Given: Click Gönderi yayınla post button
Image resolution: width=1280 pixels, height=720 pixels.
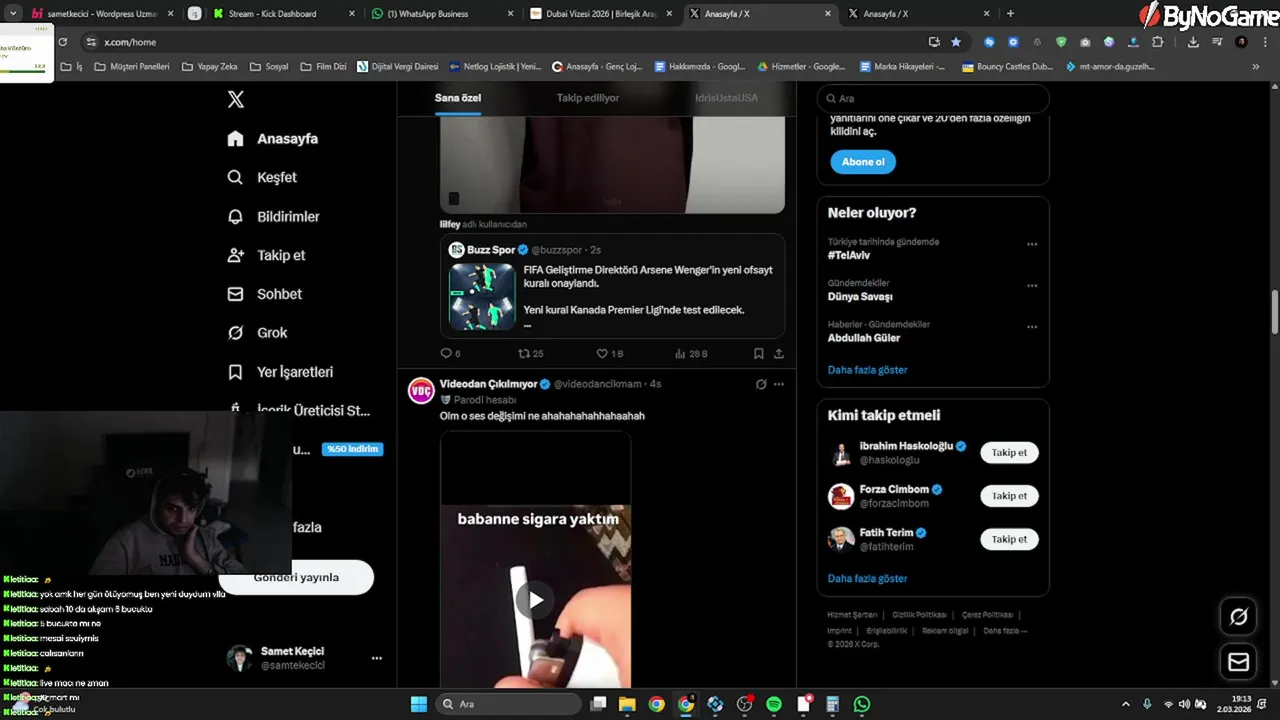Looking at the screenshot, I should tap(297, 577).
